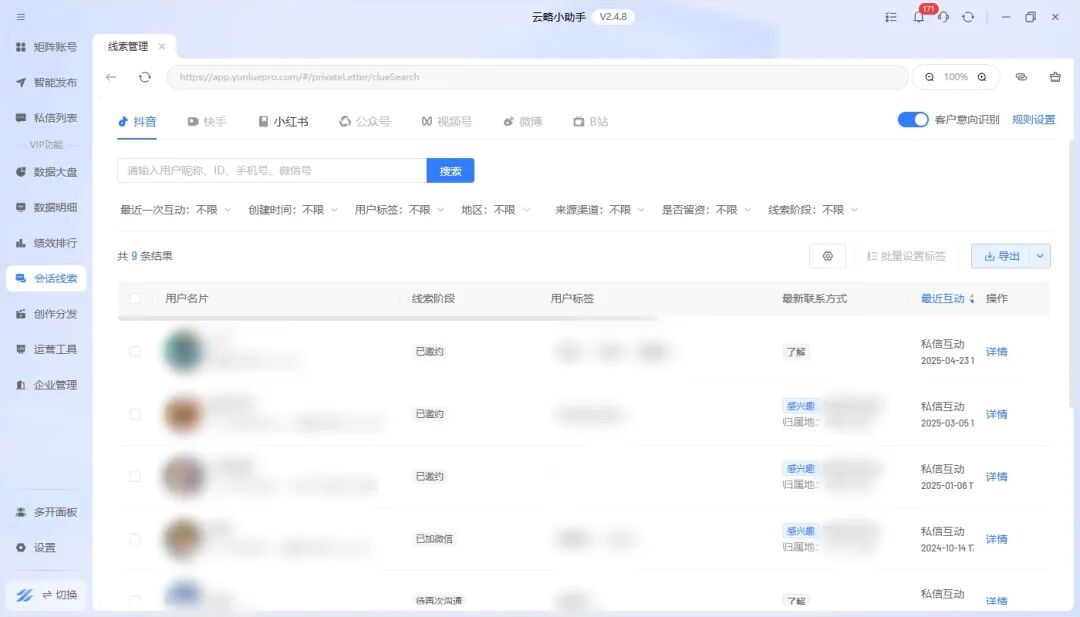Screen dimensions: 1080x617
Task: Click the clear cache broom icon
Action: [1055, 77]
